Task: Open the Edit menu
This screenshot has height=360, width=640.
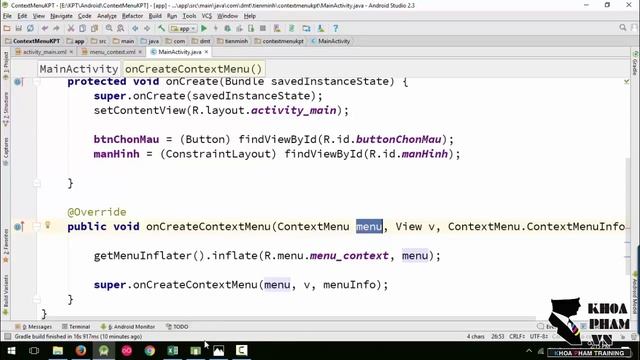Action: point(22,16)
